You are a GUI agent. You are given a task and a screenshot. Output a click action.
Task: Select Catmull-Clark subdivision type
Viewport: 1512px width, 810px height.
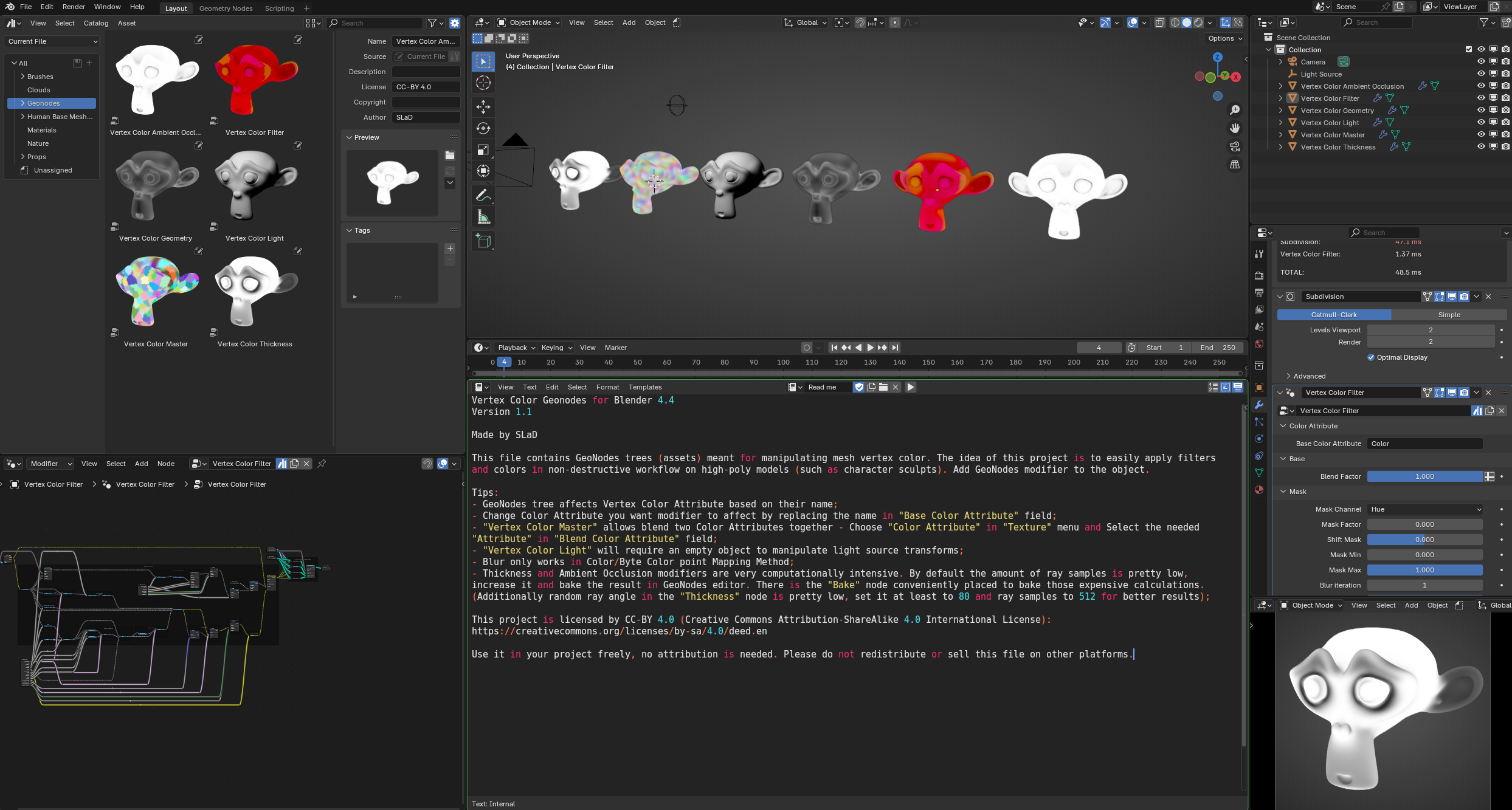(x=1334, y=315)
